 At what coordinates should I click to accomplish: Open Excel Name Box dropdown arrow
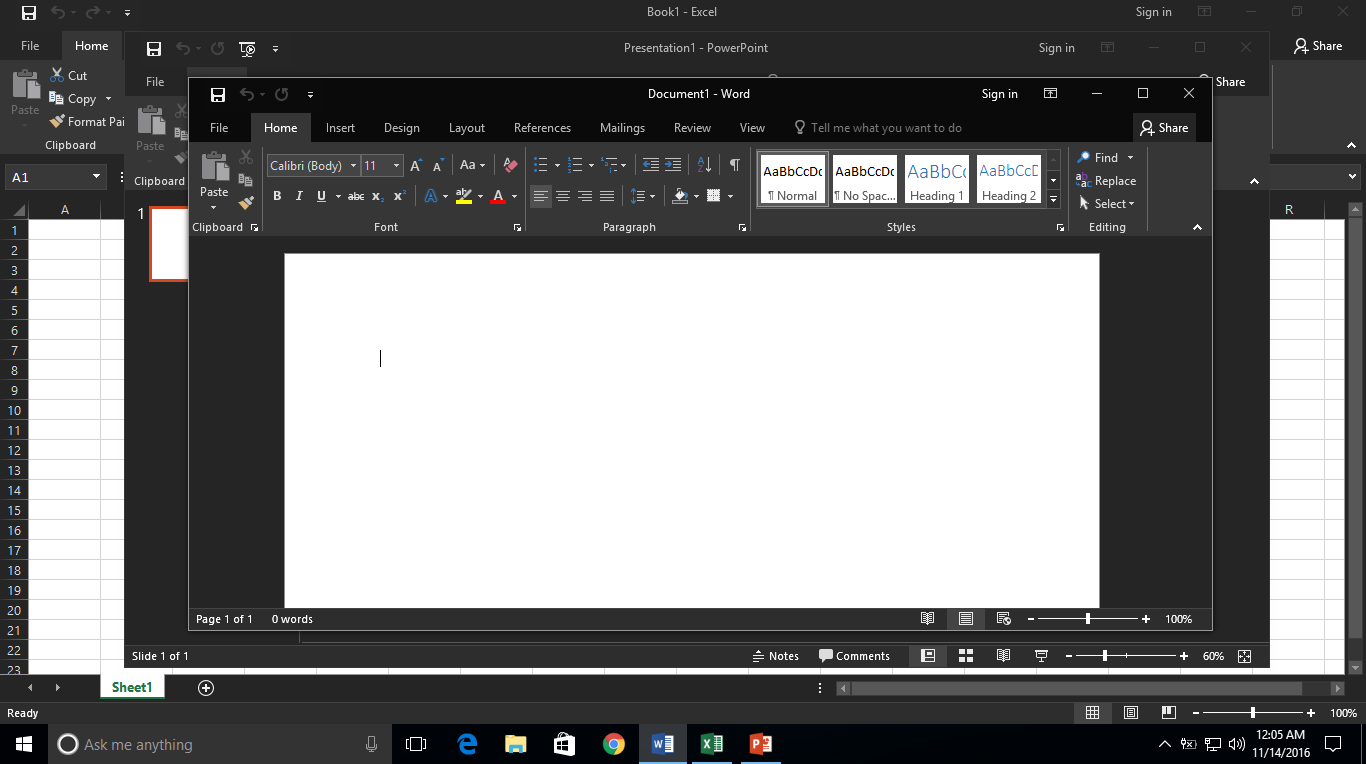[96, 177]
